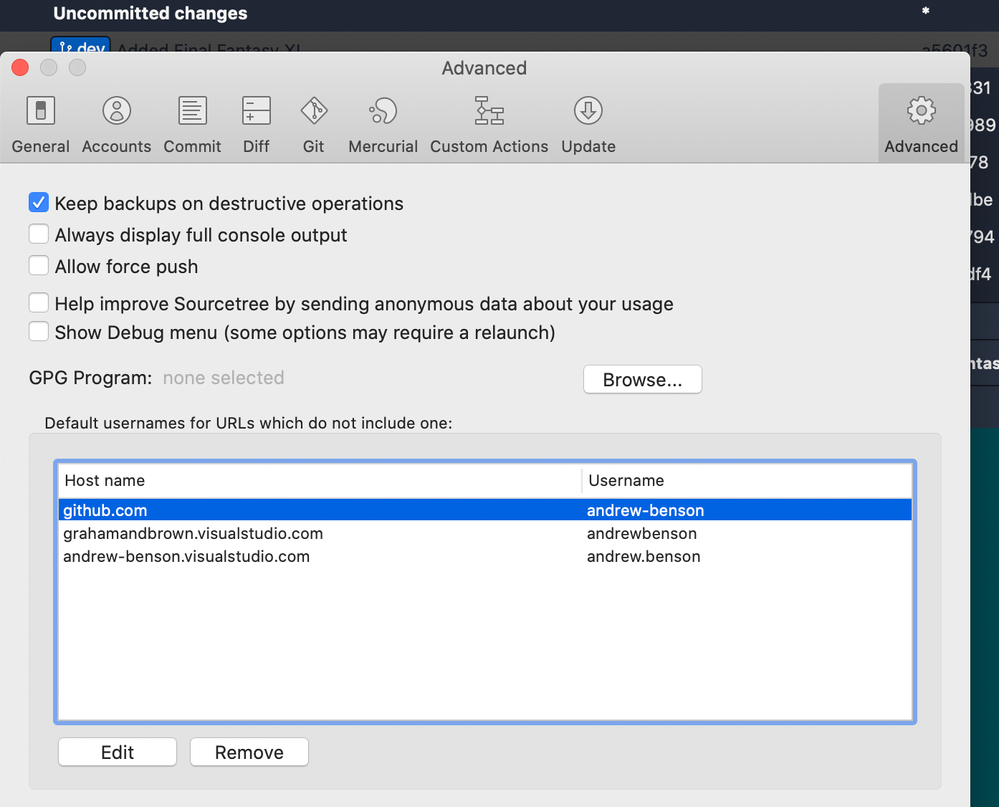
Task: Click Remove button for selected host
Action: click(x=249, y=752)
